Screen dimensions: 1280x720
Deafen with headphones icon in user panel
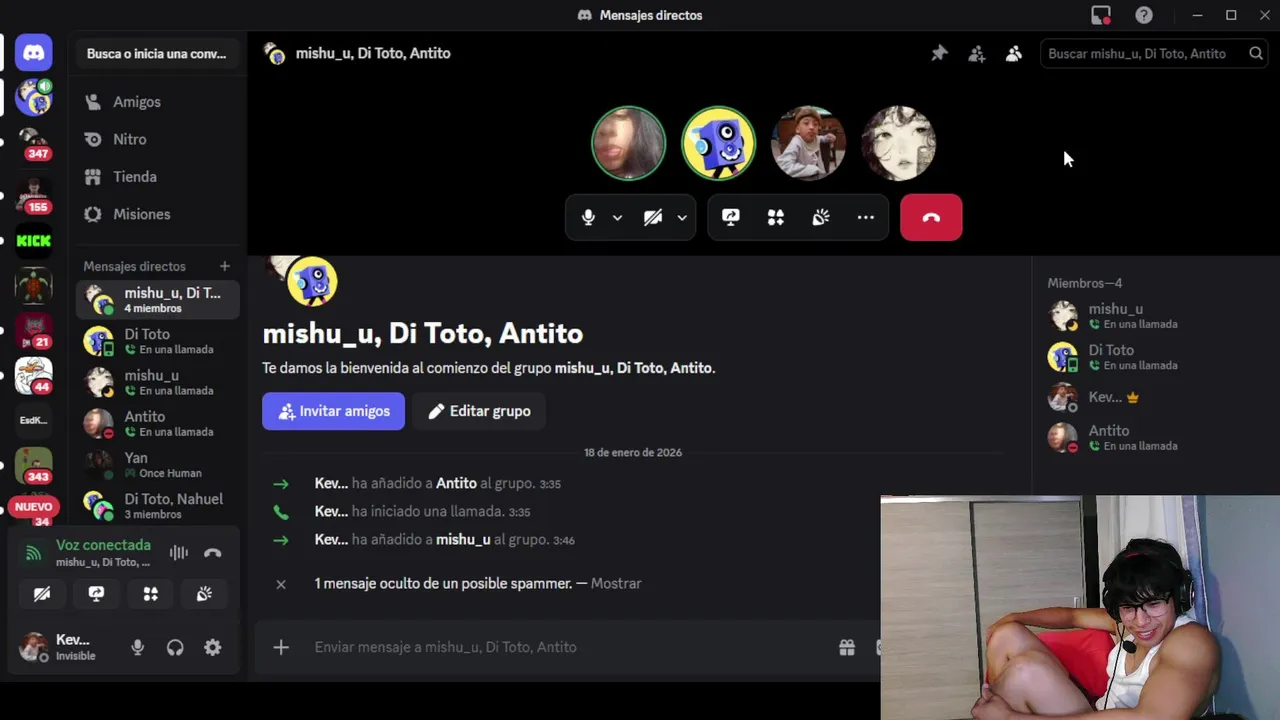175,648
